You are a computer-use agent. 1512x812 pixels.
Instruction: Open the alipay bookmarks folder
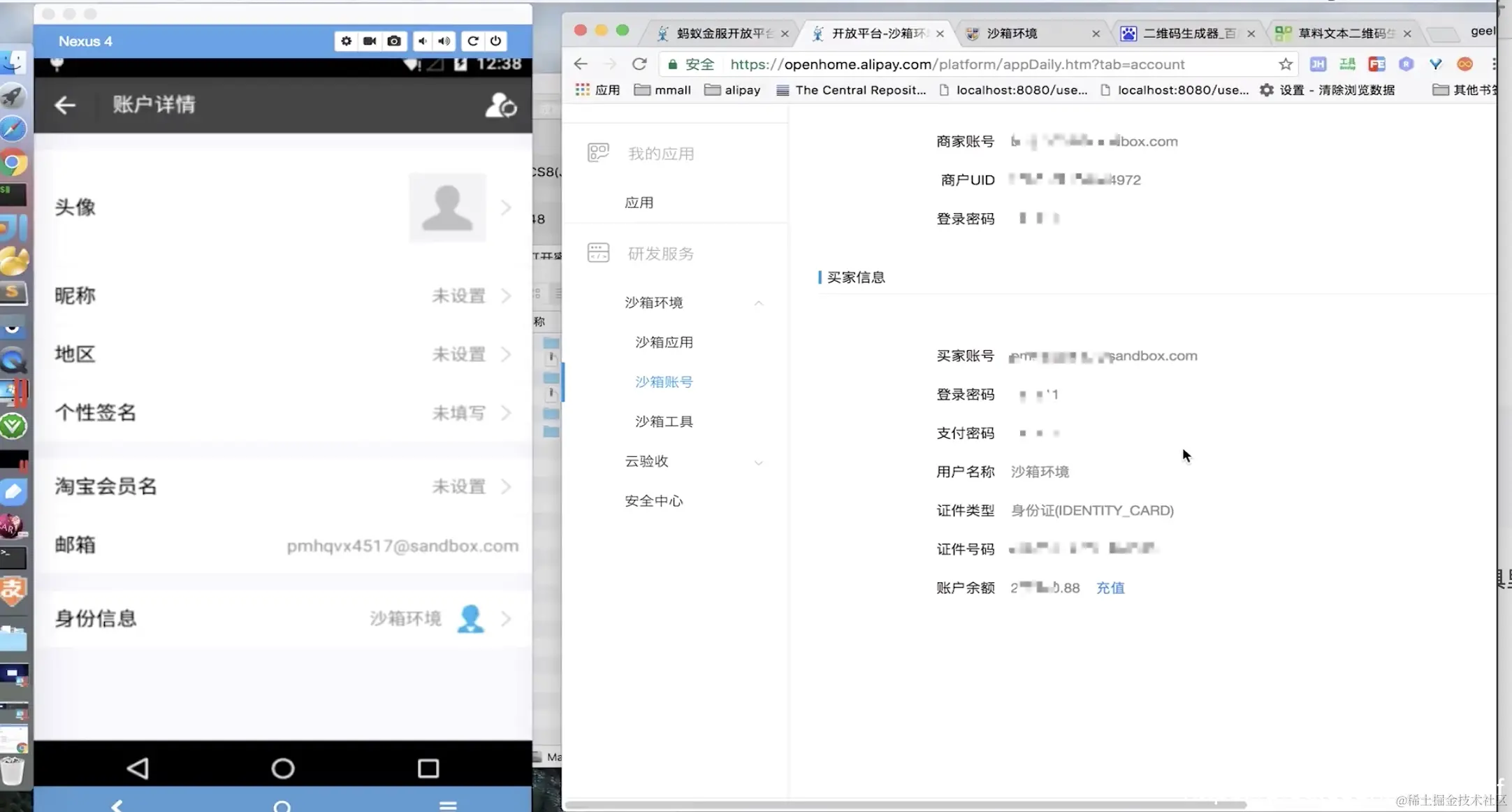[732, 90]
